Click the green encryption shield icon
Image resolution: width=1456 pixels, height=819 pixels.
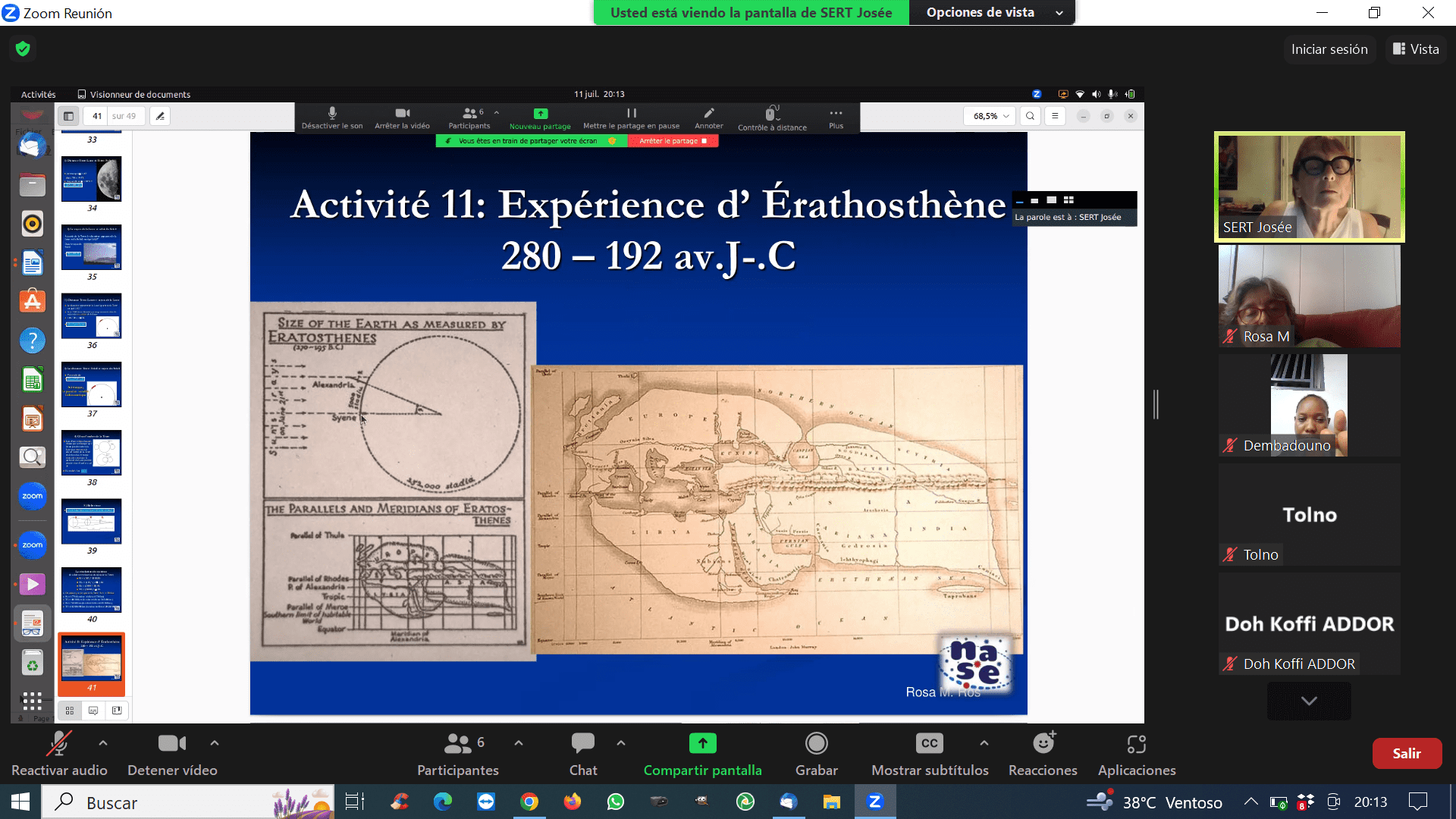coord(23,49)
